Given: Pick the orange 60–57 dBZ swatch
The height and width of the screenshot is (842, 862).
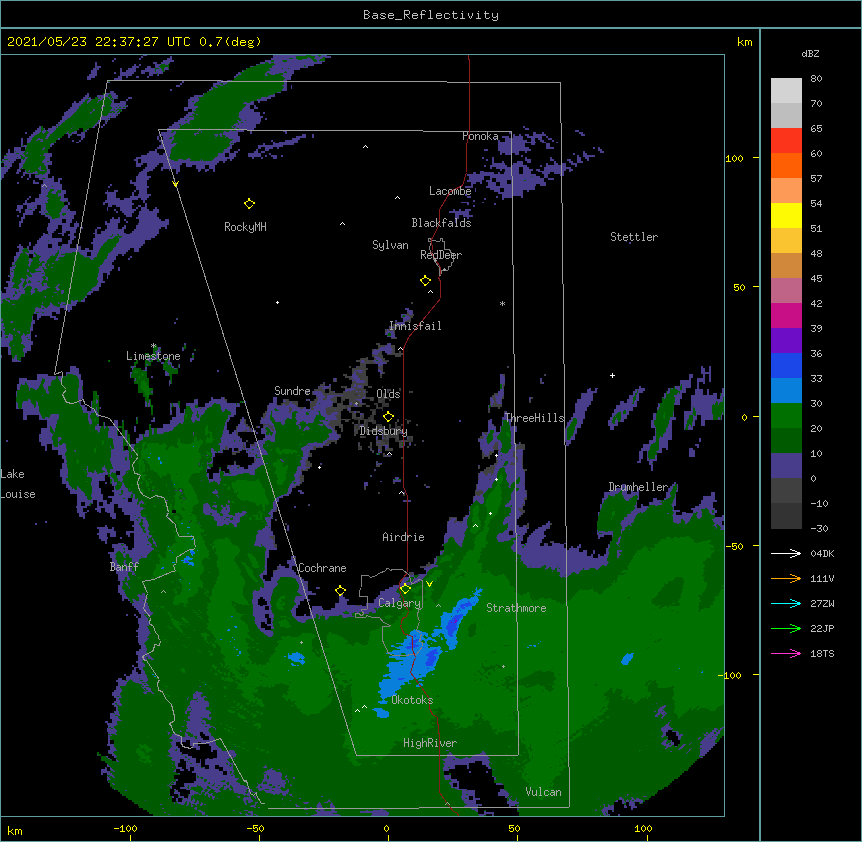Looking at the screenshot, I should point(786,165).
